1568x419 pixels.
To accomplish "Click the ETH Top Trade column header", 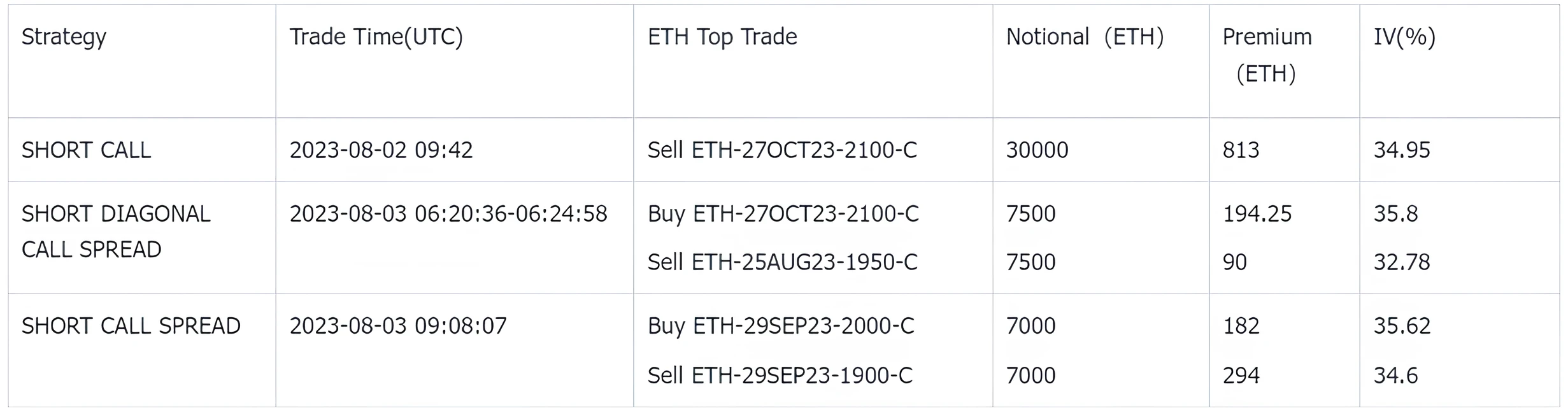I will point(722,38).
